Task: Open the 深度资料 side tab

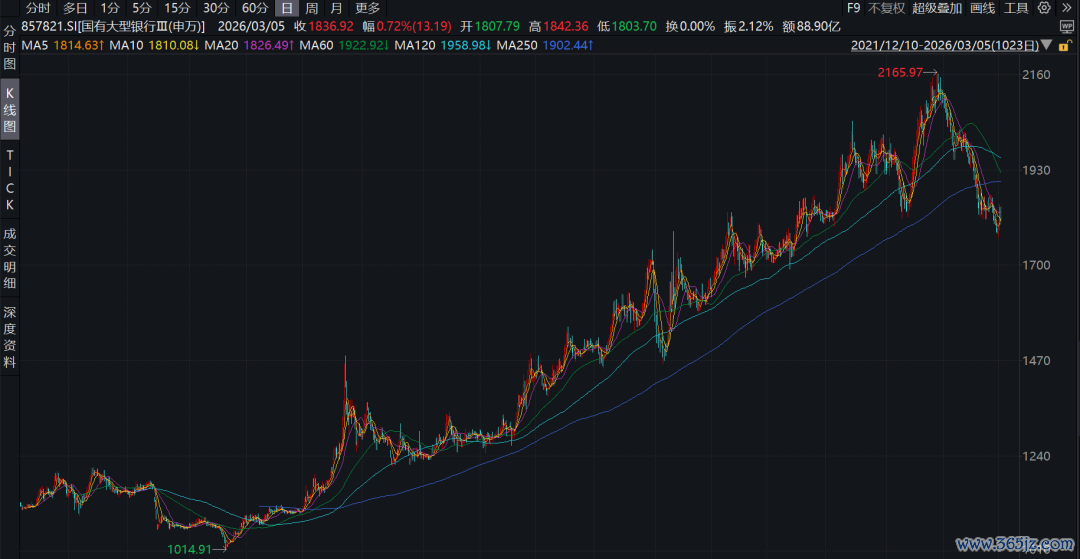Action: pyautogui.click(x=10, y=337)
